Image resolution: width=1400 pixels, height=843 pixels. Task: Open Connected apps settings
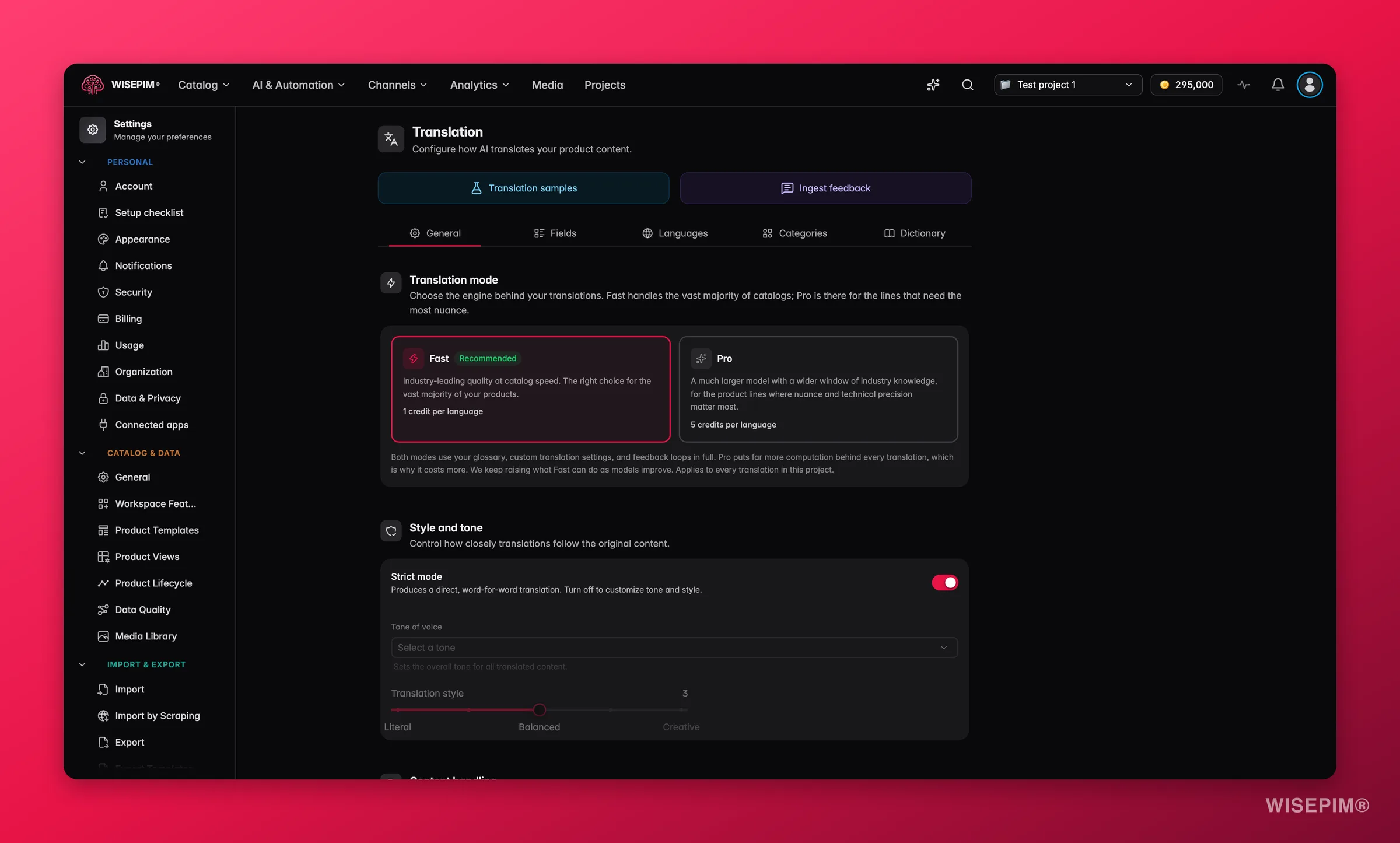click(x=151, y=425)
